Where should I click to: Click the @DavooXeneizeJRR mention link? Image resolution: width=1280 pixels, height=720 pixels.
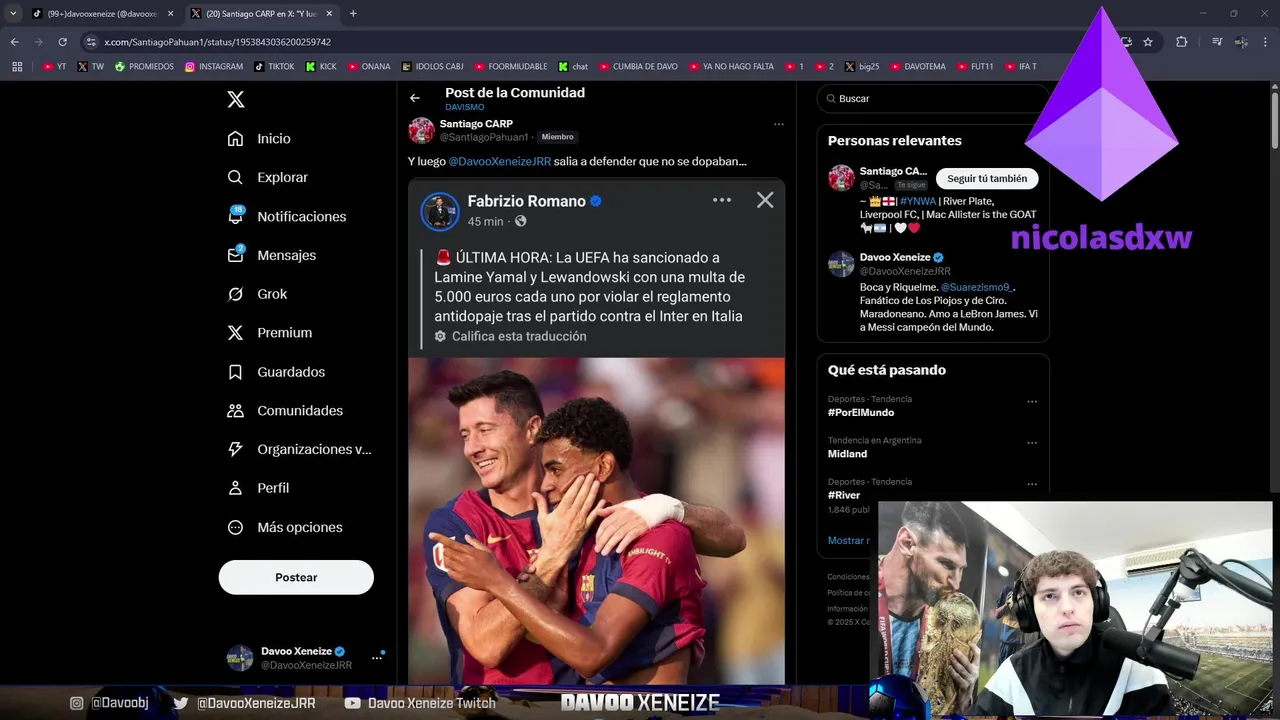499,161
